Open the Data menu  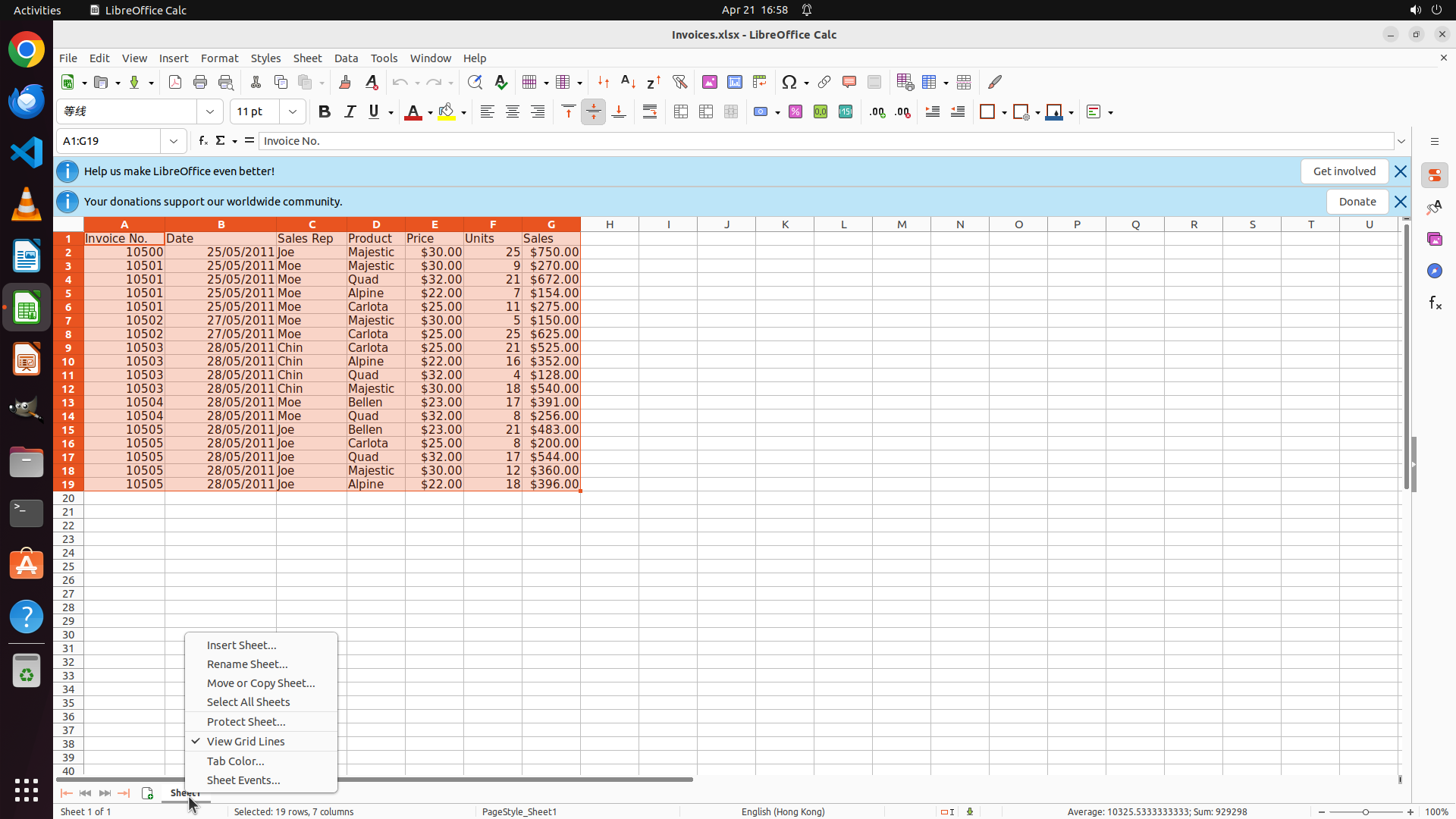346,58
